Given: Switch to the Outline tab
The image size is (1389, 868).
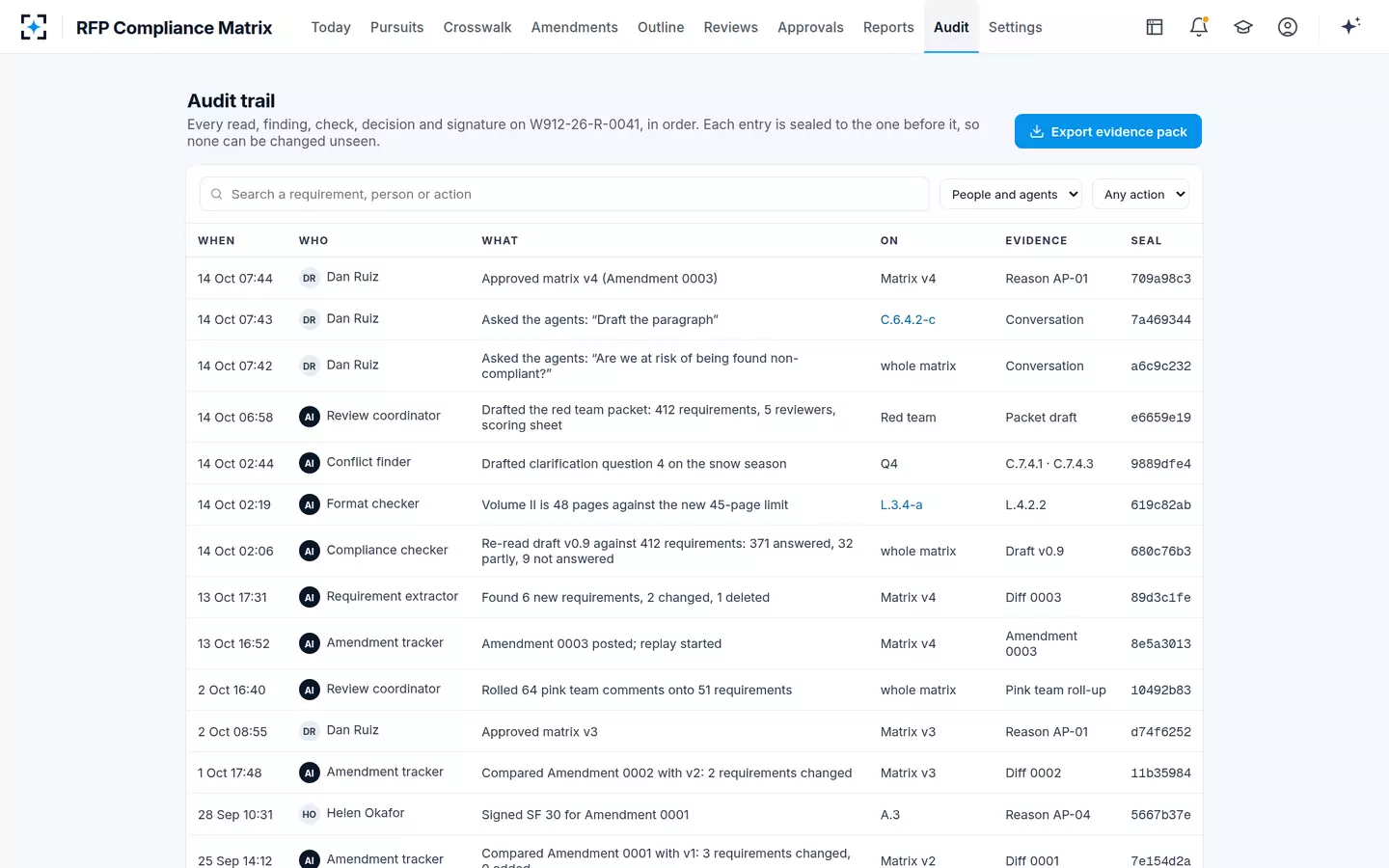Looking at the screenshot, I should tap(661, 27).
